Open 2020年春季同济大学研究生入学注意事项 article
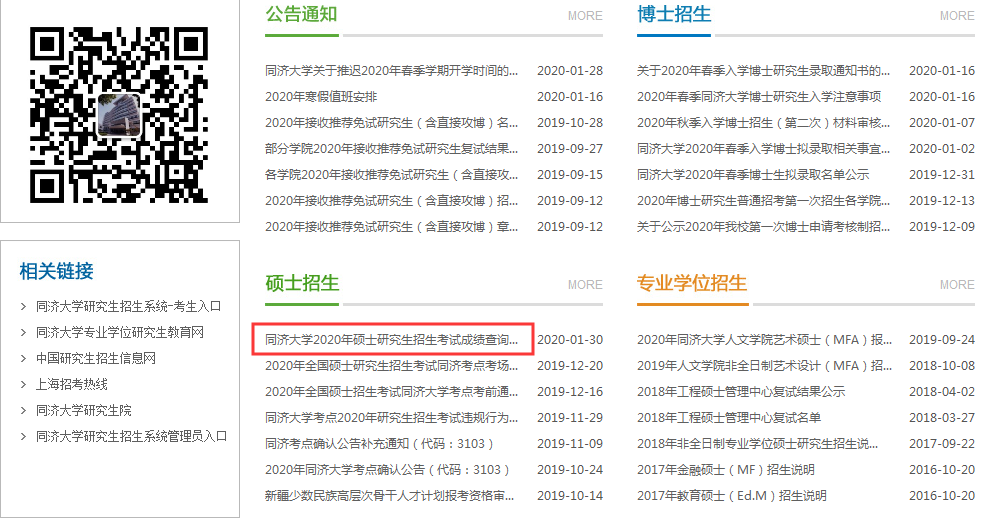 759,97
